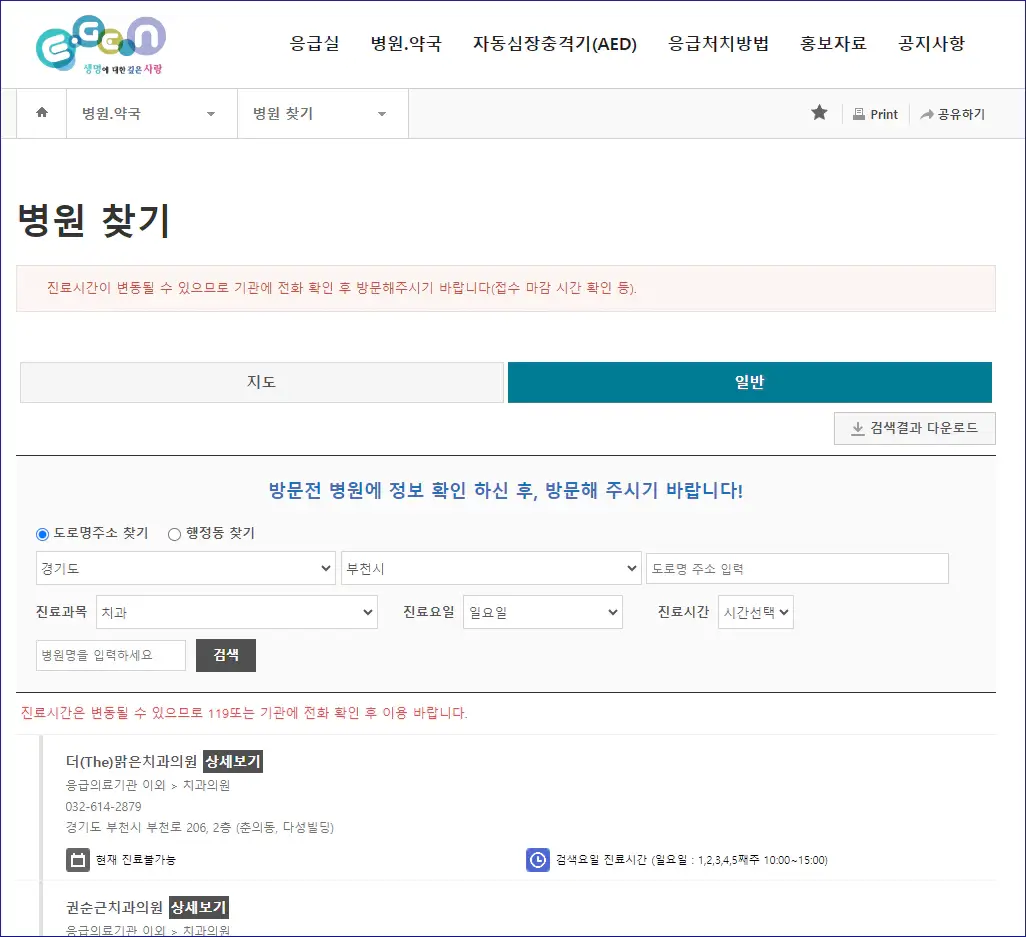Open the 부천시 city dropdown

[491, 568]
